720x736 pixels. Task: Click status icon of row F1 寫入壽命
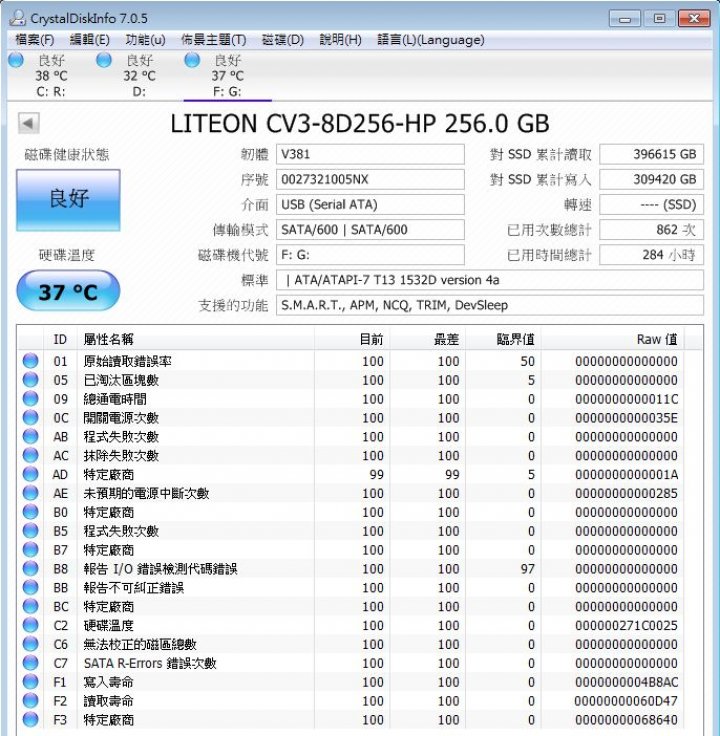(x=31, y=682)
